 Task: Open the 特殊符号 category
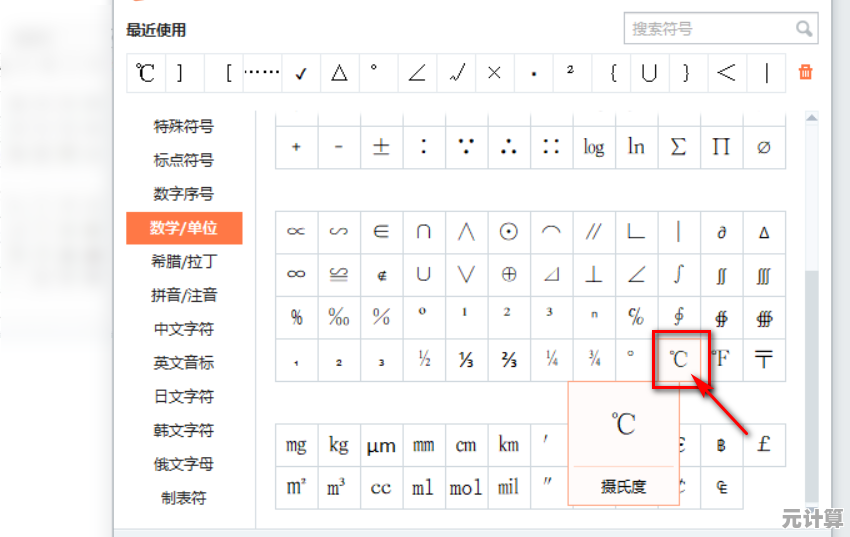(x=183, y=127)
